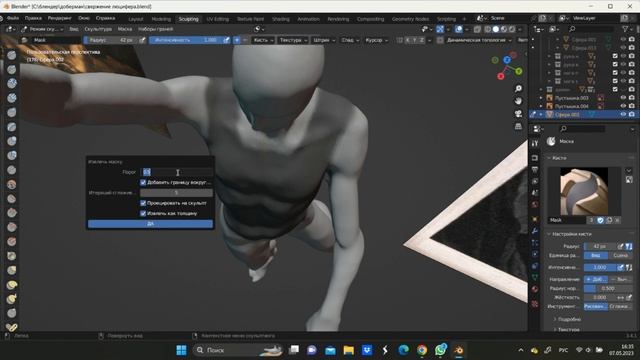Viewport: 640px width, 360px height.
Task: Unlink the Mask brush with X
Action: [617, 220]
